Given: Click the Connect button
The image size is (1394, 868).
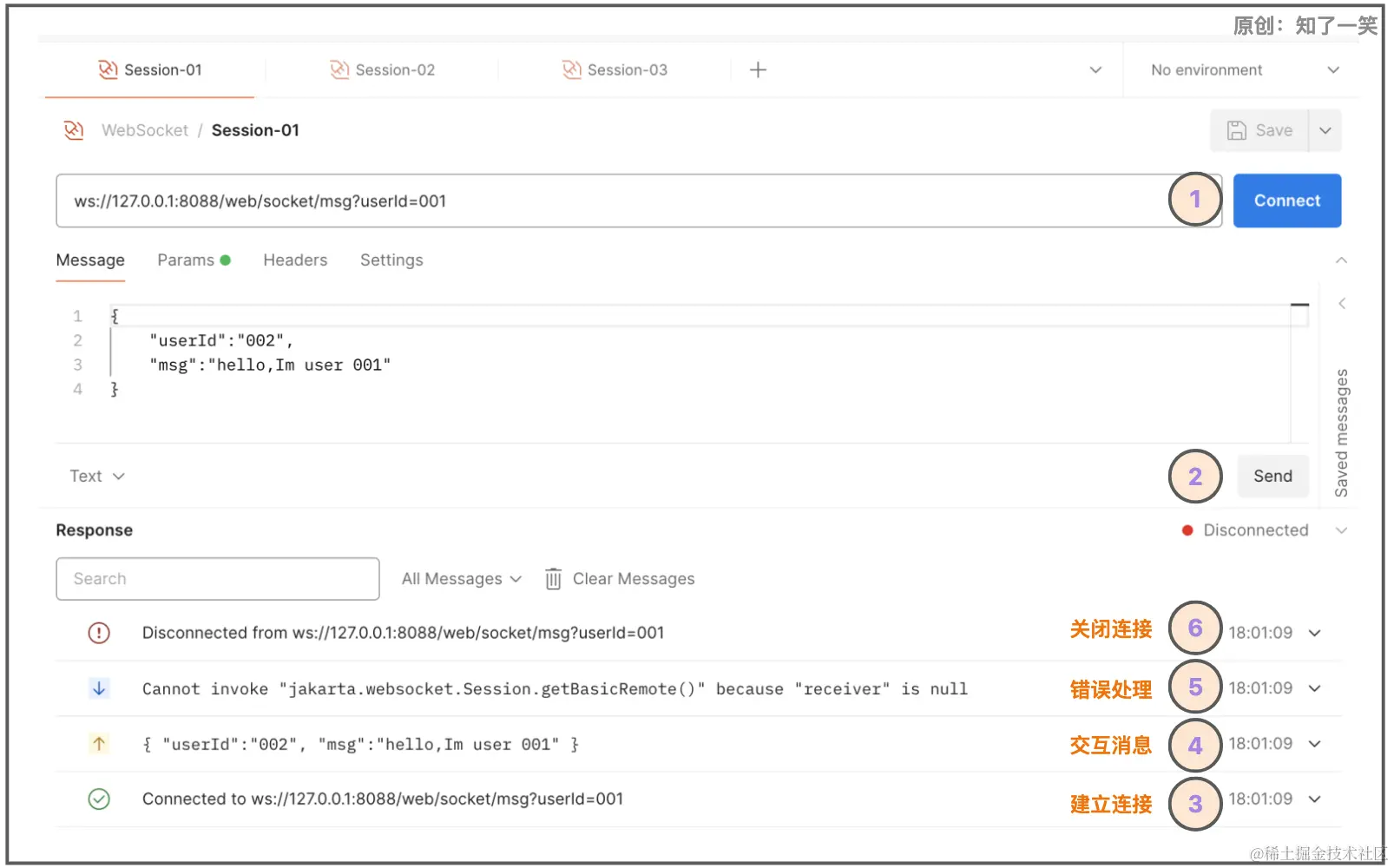Looking at the screenshot, I should point(1287,201).
